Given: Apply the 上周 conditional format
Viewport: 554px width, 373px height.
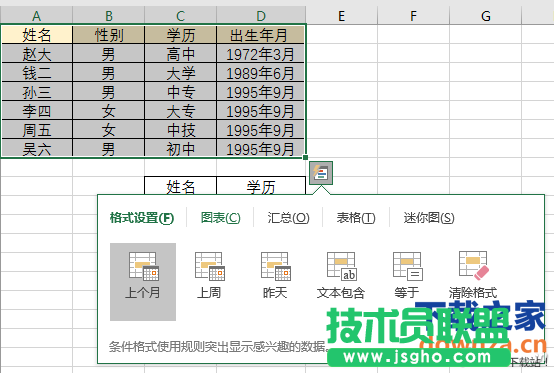Looking at the screenshot, I should click(x=209, y=276).
